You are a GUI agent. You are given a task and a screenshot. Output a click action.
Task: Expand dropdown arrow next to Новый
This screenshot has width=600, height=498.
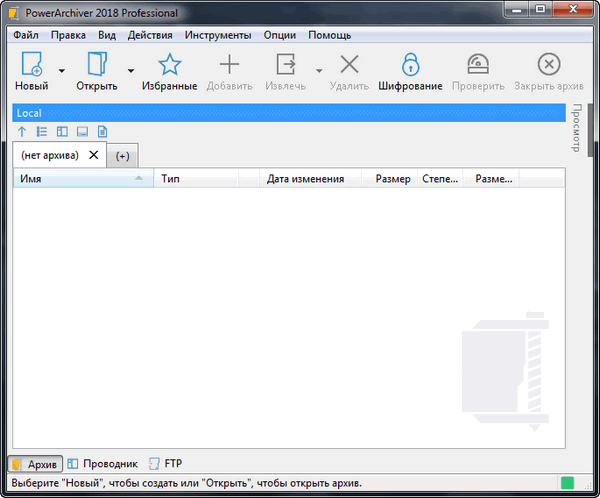pyautogui.click(x=62, y=70)
